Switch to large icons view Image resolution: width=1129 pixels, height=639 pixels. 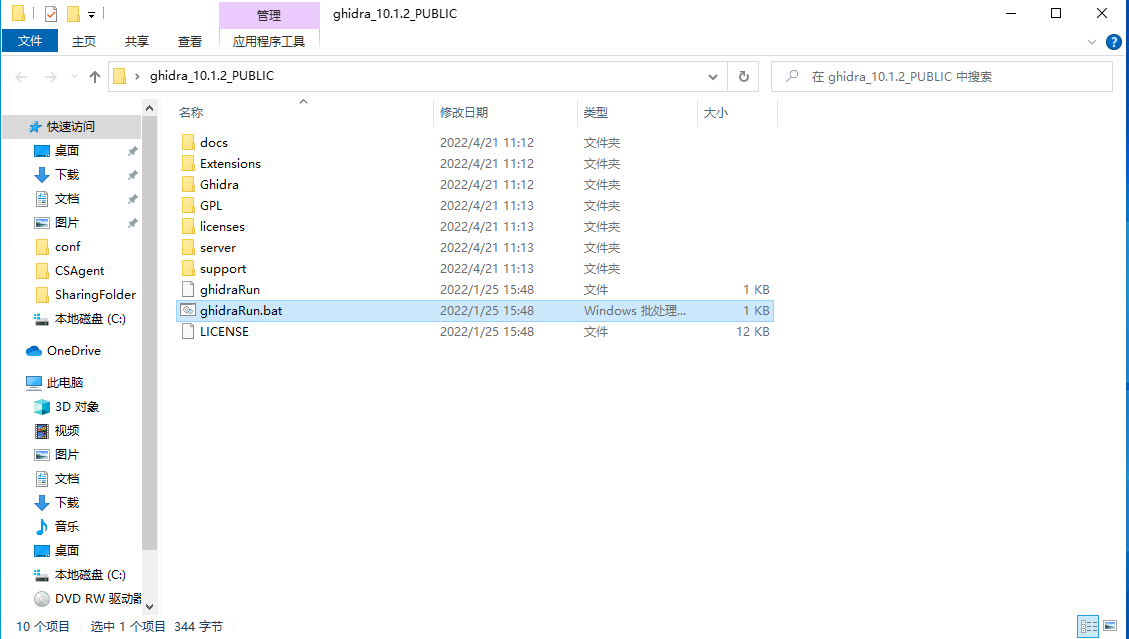coord(1110,626)
